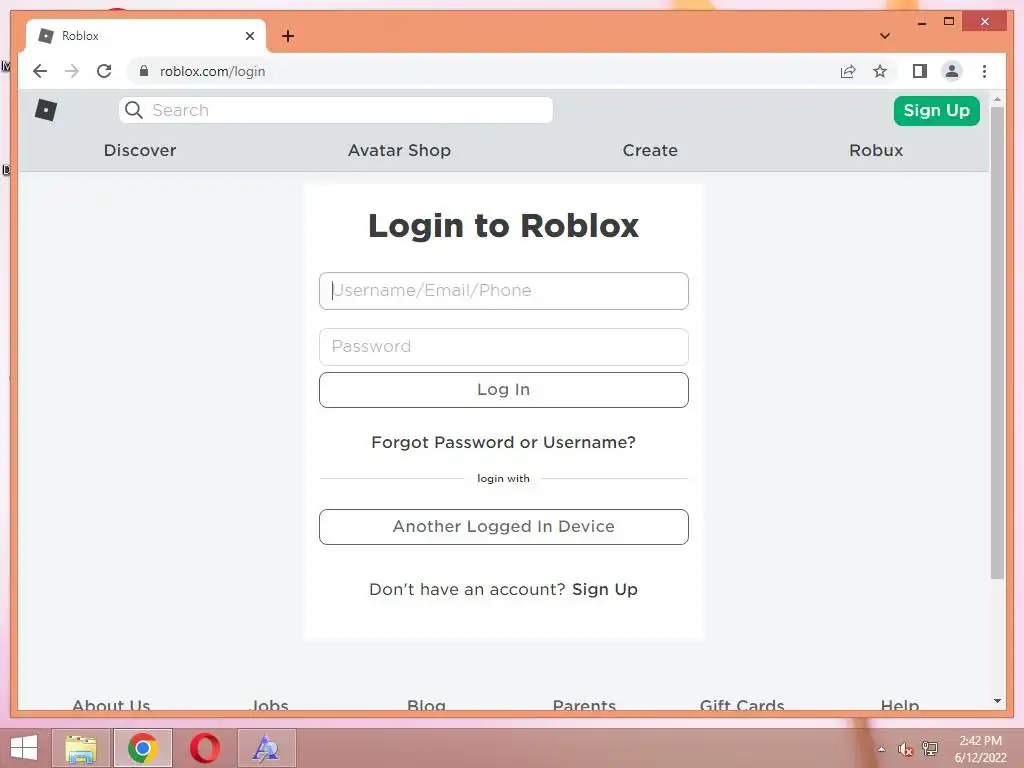Go back with the browser back arrow
1024x768 pixels.
[x=40, y=71]
